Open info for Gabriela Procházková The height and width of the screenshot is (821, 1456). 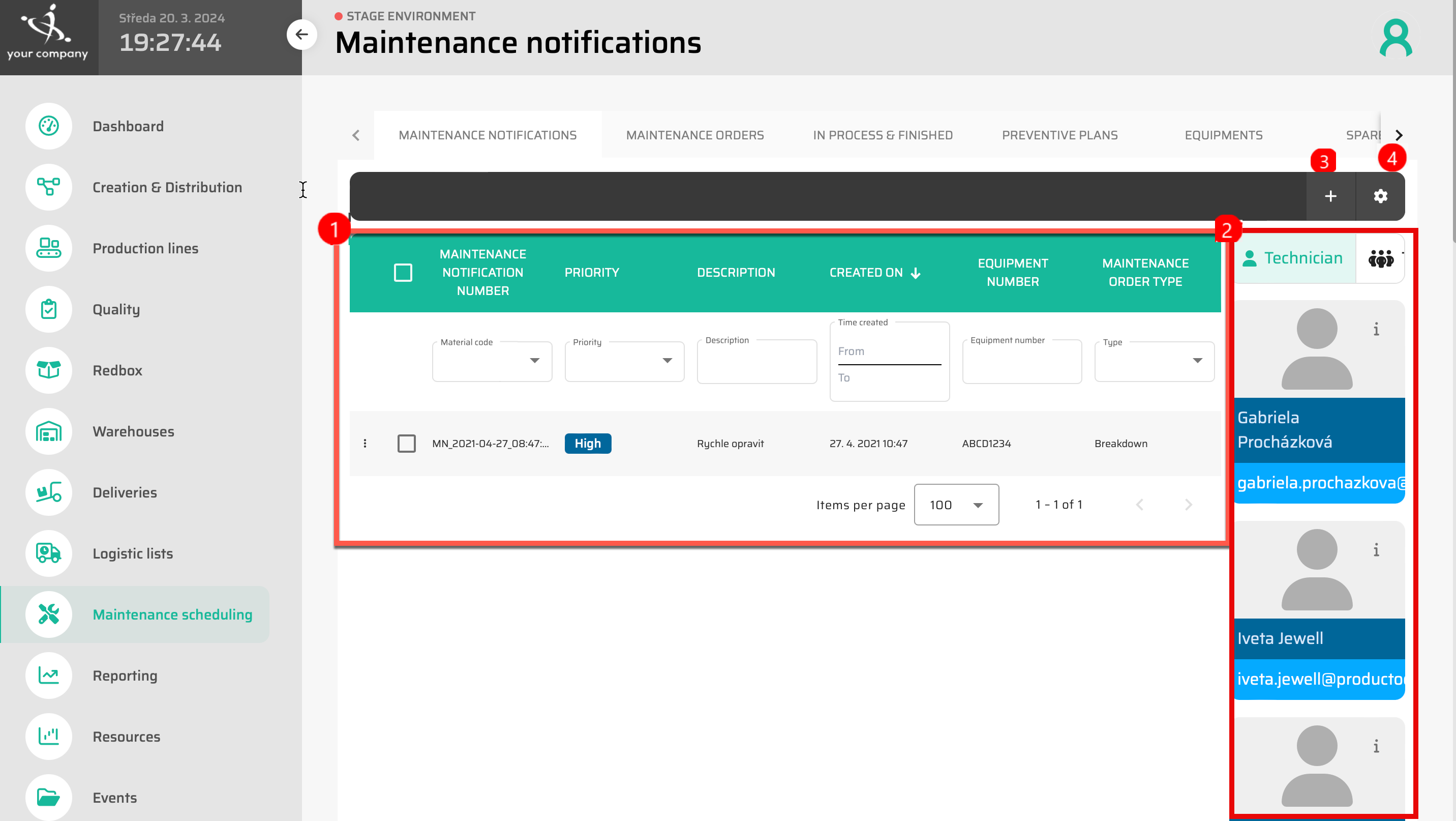click(1376, 330)
